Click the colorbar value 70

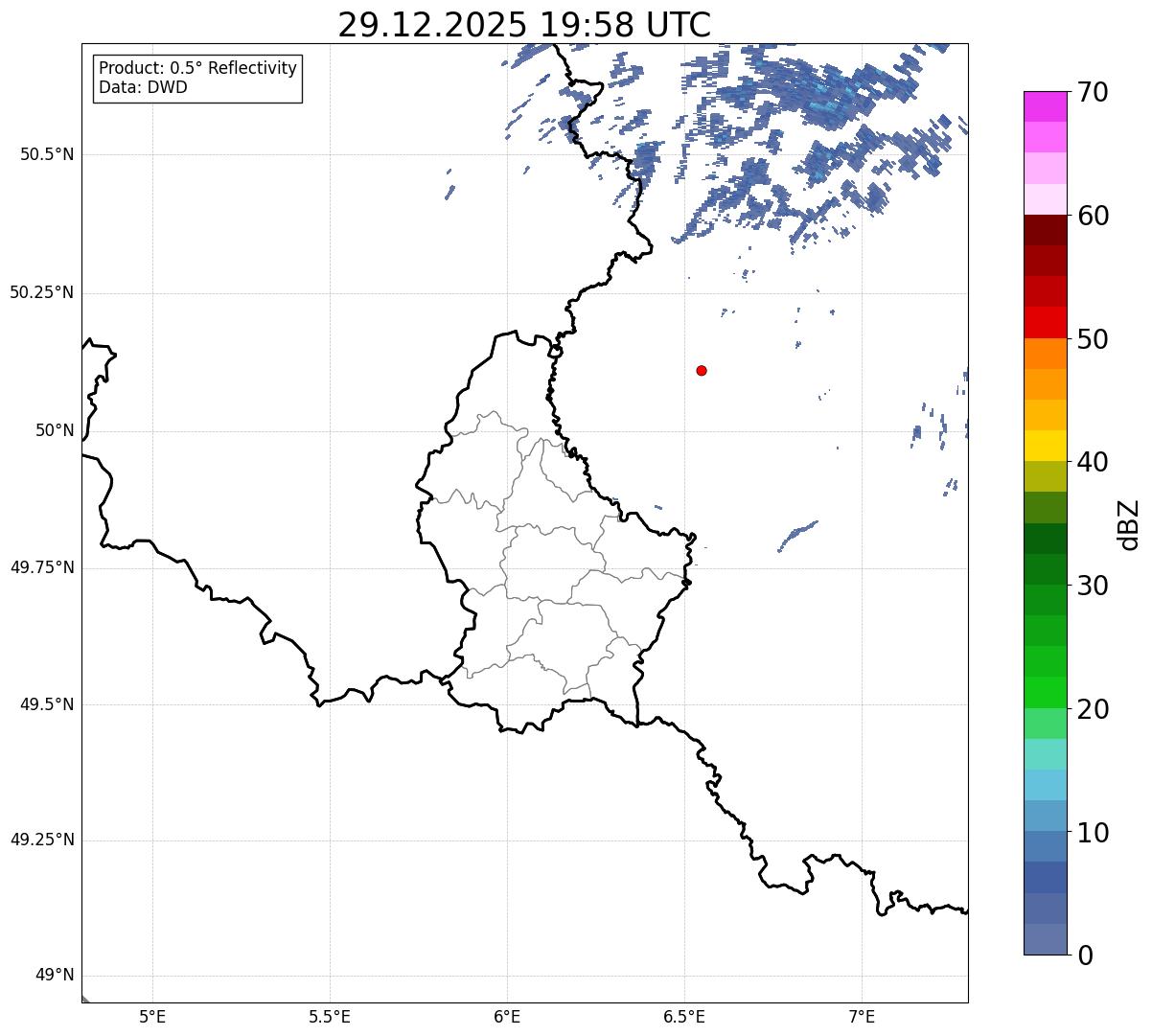point(1093,92)
